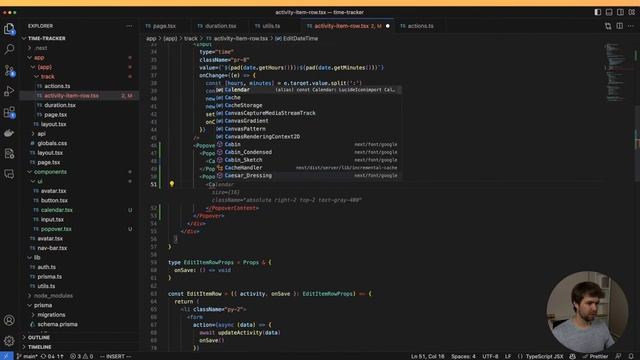Collapse the components folder
This screenshot has height=360, width=640.
[50, 172]
